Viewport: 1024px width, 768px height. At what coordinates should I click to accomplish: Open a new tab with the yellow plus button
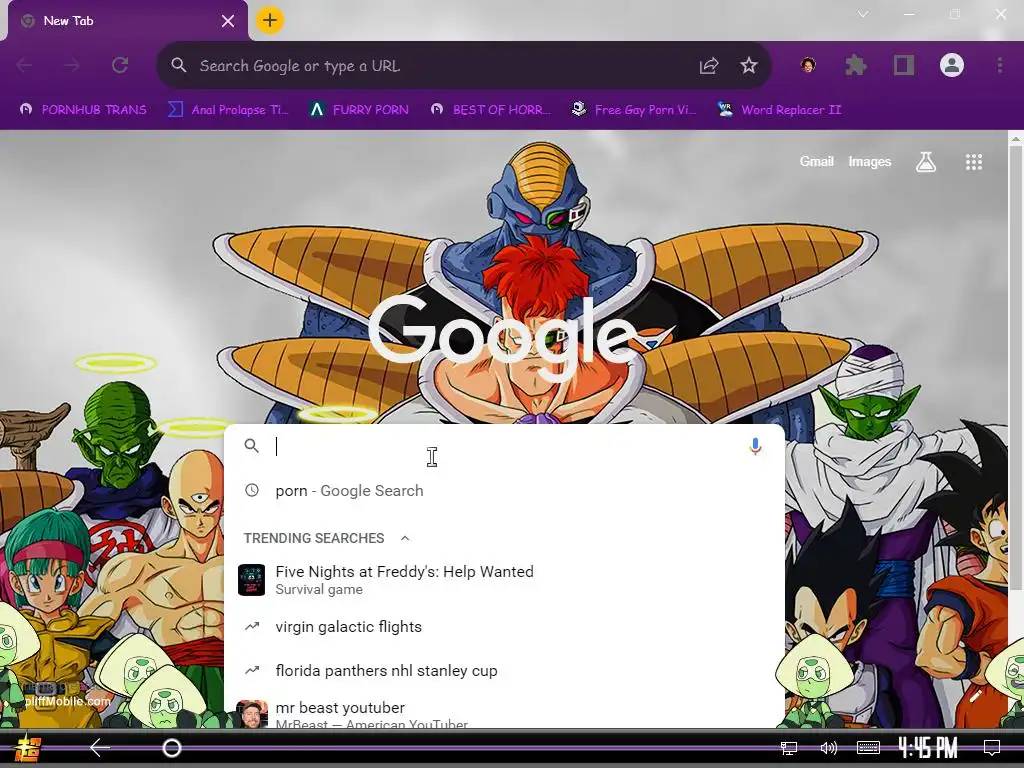270,20
